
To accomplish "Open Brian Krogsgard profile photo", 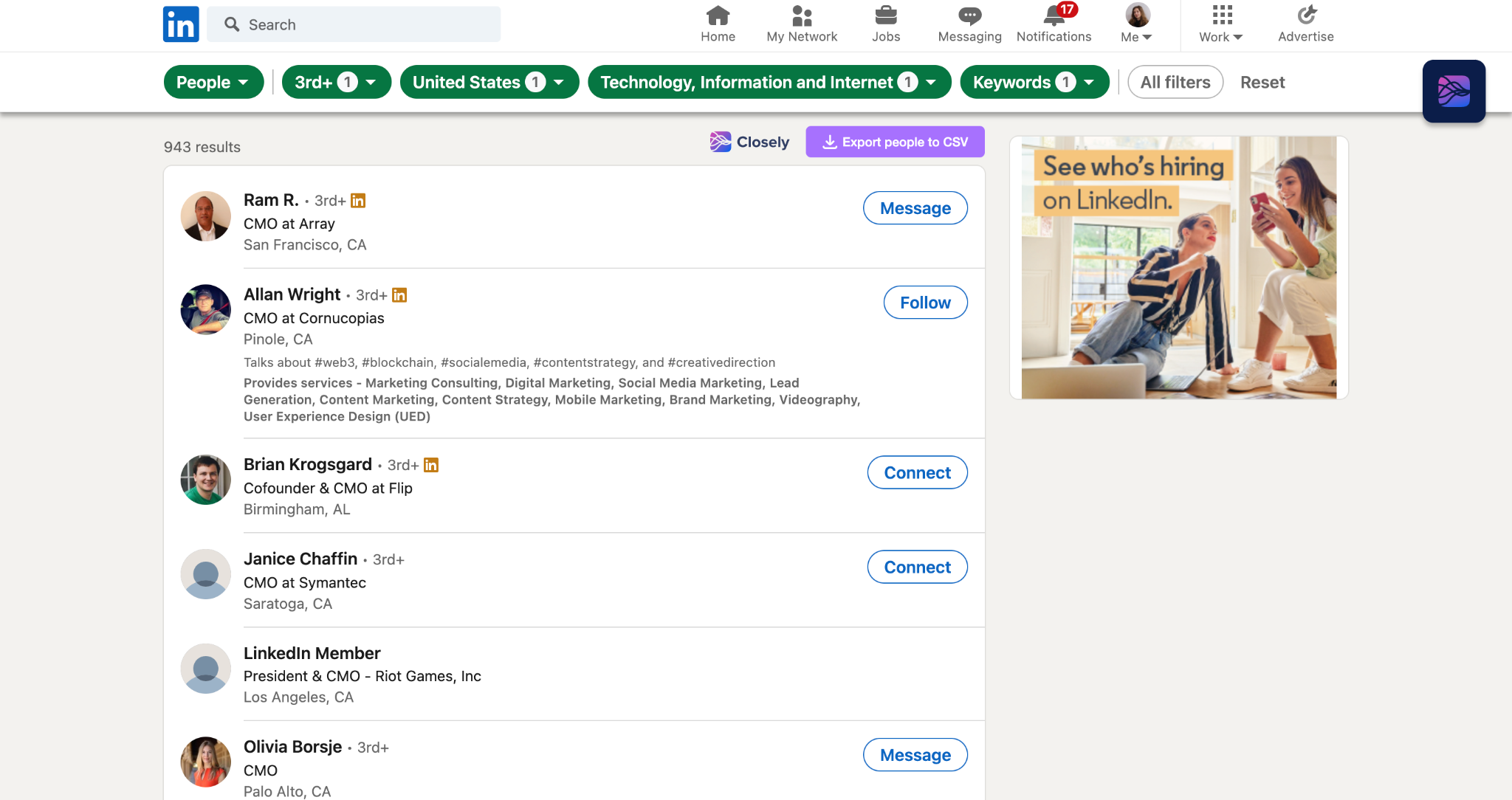I will coord(206,480).
